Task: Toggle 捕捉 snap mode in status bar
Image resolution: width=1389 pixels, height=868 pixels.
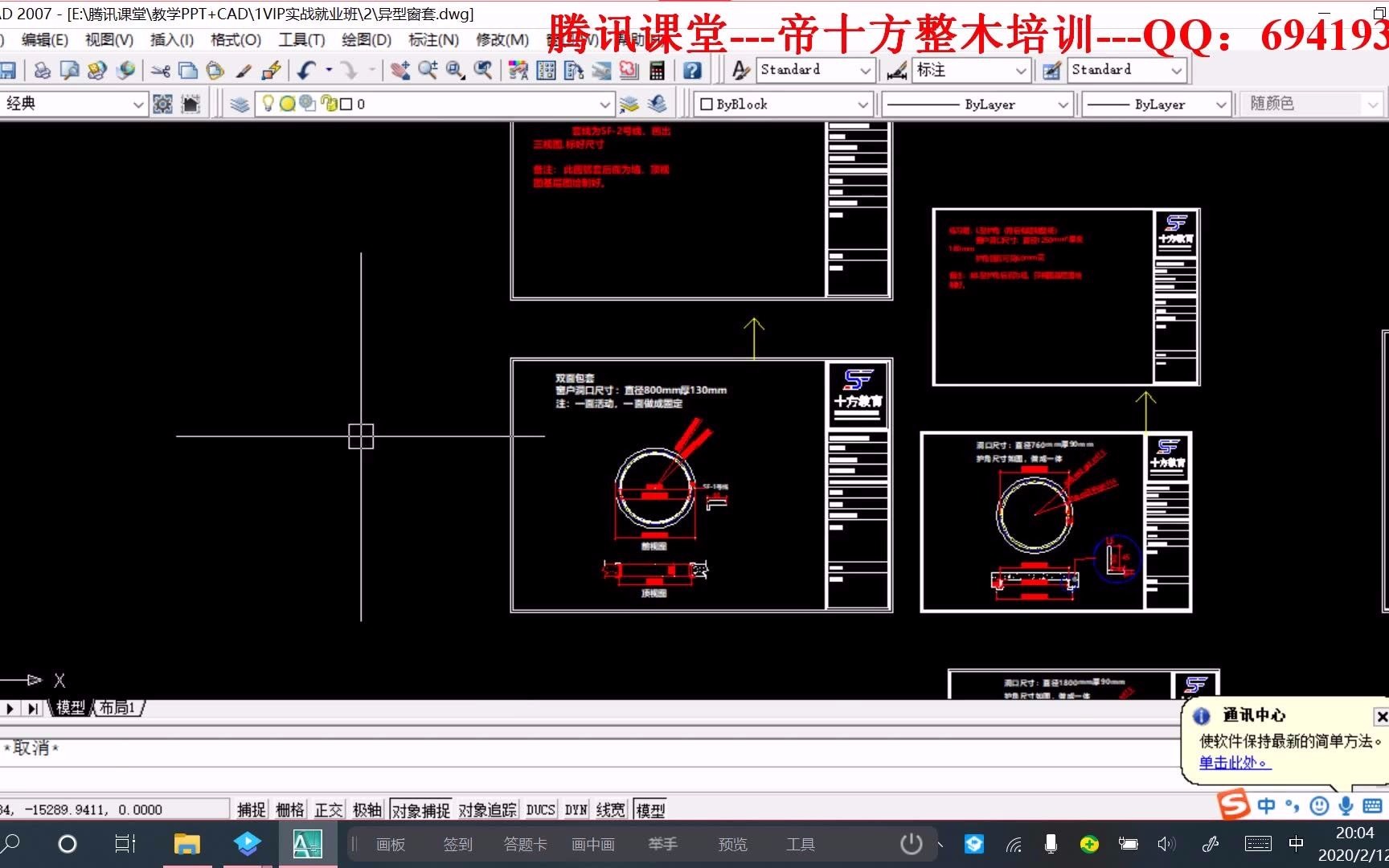Action: 251,809
